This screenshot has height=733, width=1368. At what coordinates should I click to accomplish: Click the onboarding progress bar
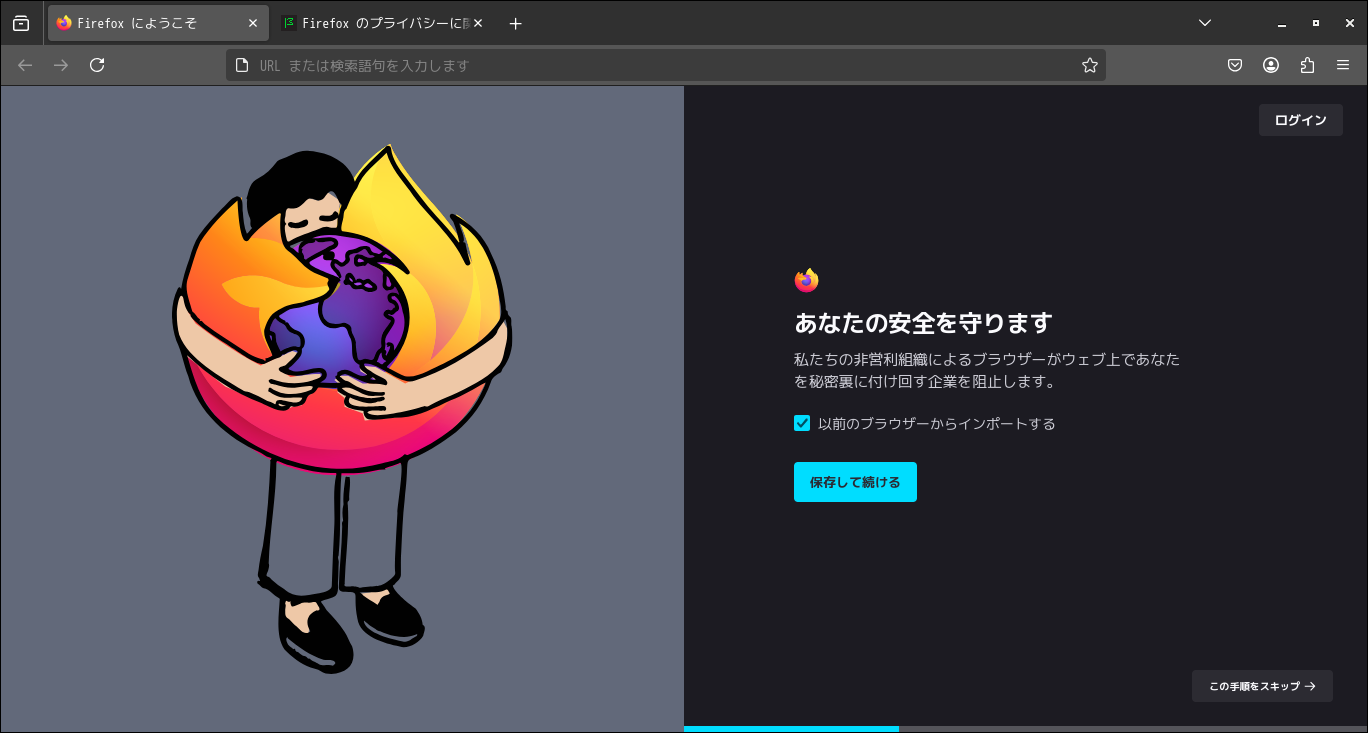1025,729
